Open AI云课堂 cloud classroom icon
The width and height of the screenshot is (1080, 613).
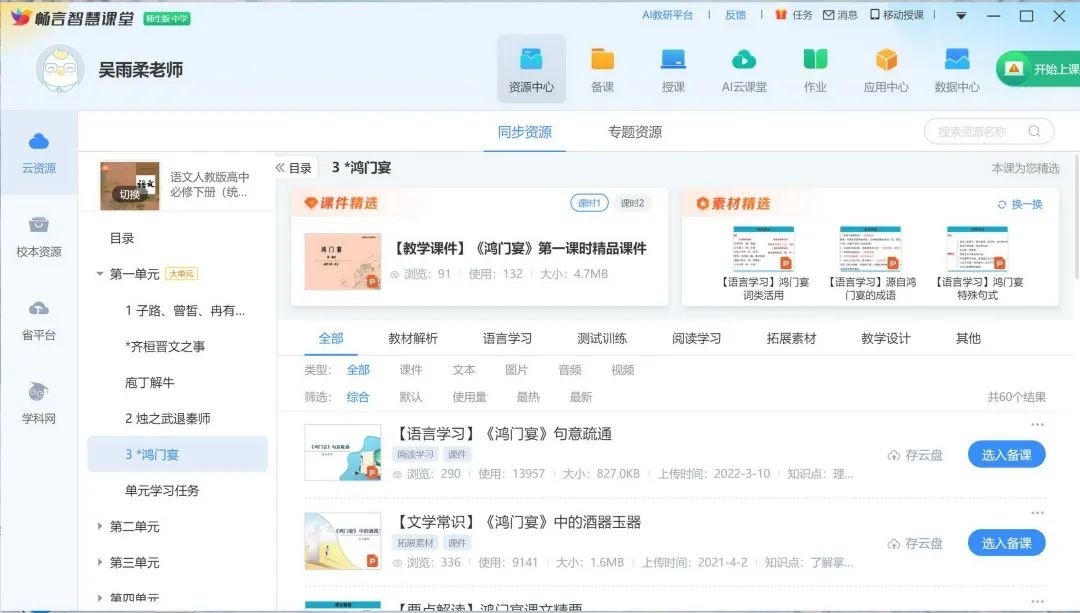(744, 69)
